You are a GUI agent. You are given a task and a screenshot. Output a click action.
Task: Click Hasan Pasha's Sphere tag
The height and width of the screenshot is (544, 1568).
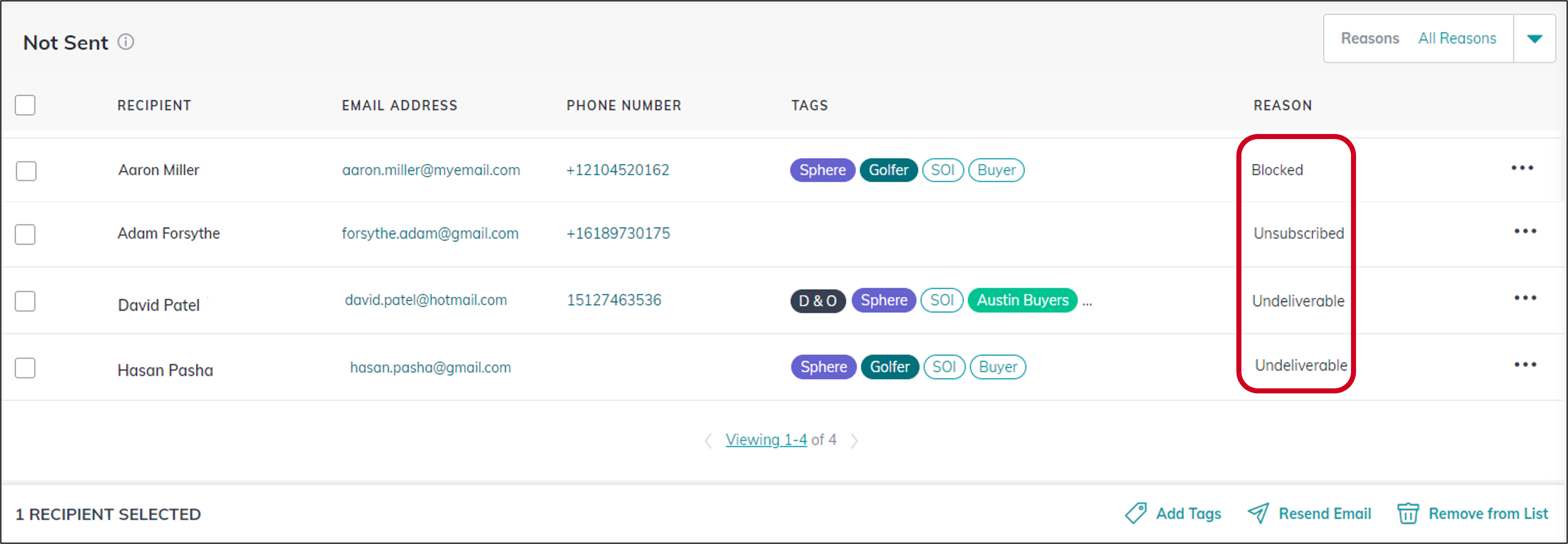point(824,367)
